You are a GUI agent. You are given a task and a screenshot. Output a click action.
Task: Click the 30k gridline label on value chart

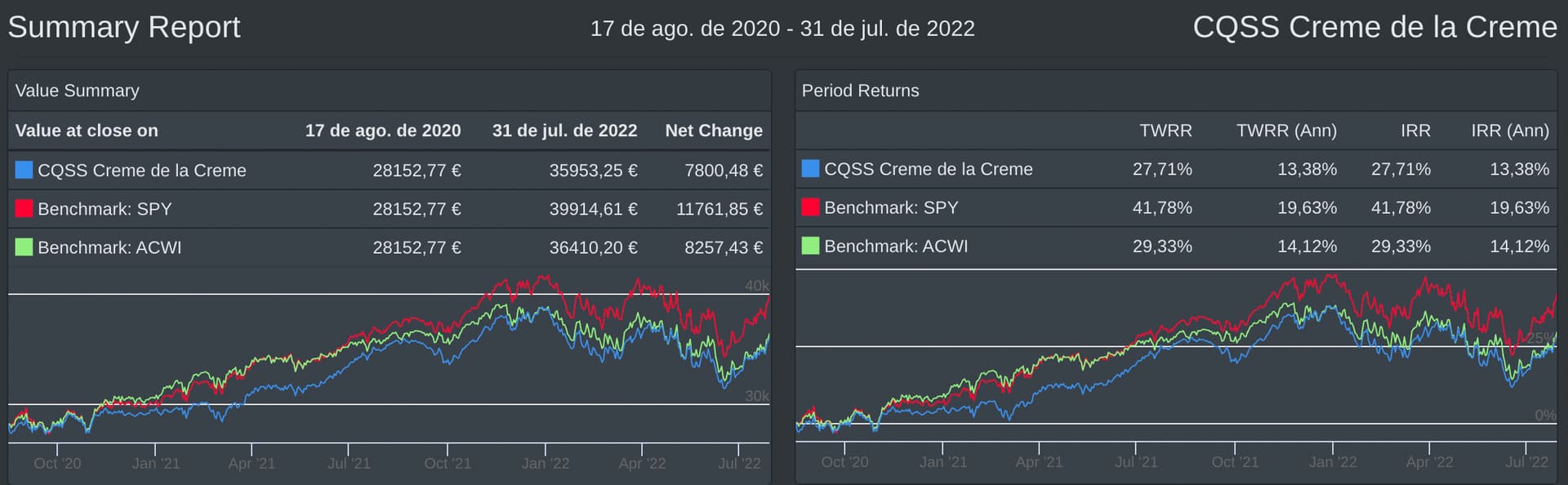(757, 396)
